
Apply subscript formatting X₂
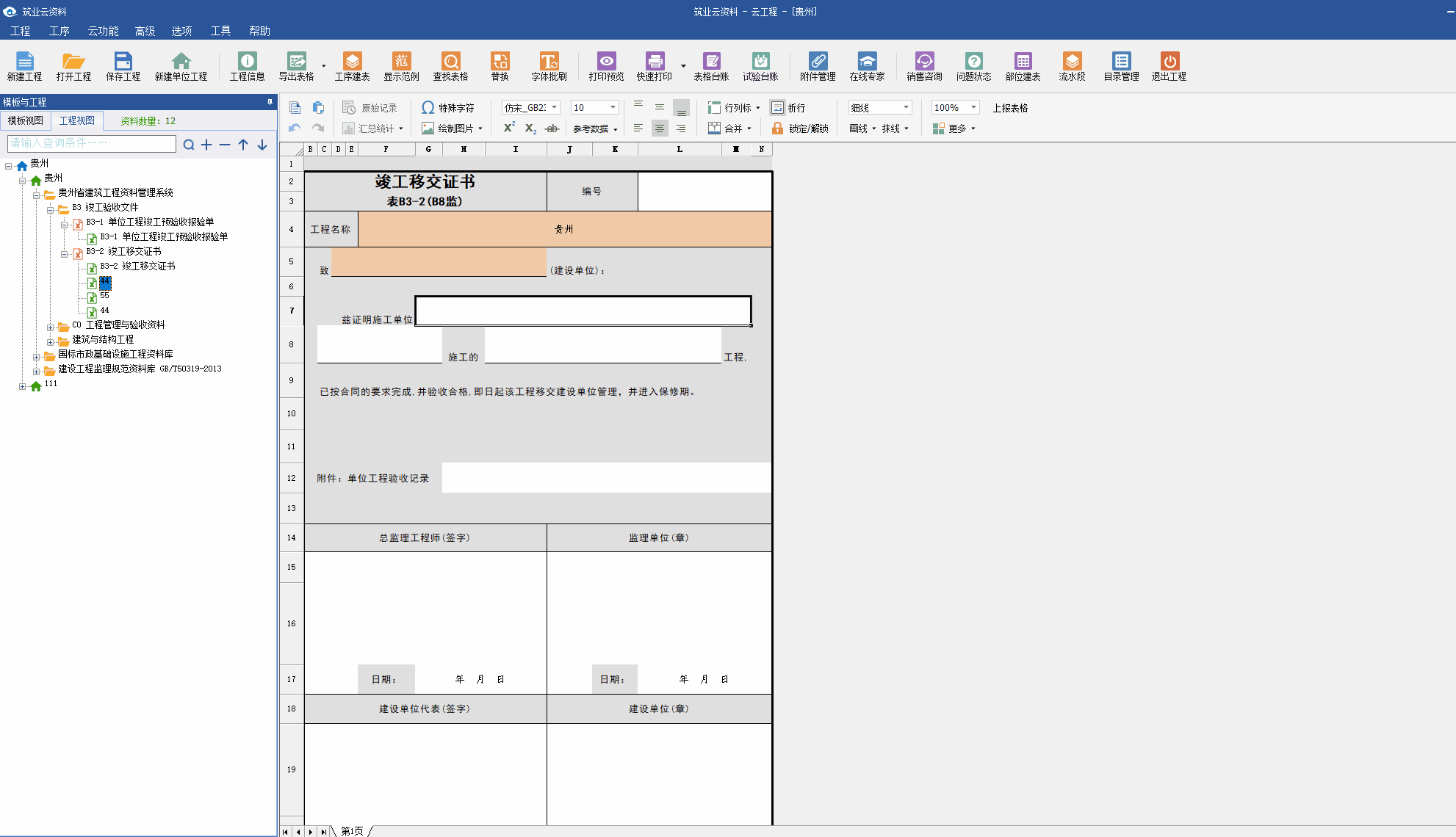pyautogui.click(x=530, y=128)
